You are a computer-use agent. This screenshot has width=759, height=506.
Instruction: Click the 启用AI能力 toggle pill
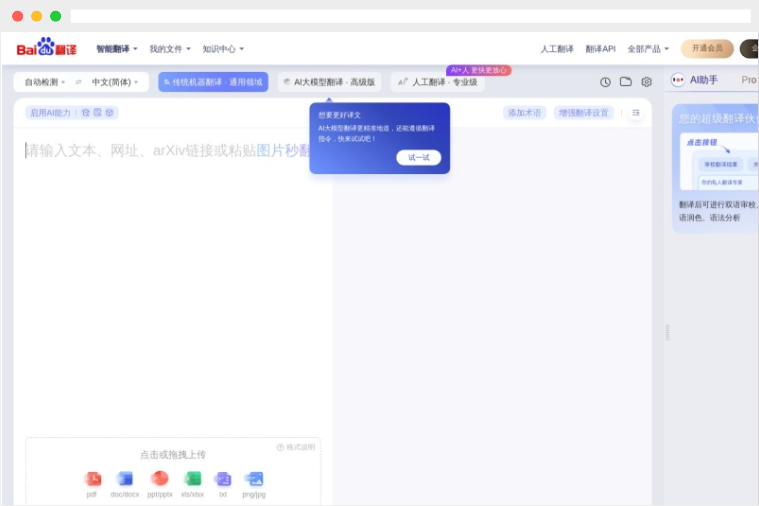(x=72, y=113)
